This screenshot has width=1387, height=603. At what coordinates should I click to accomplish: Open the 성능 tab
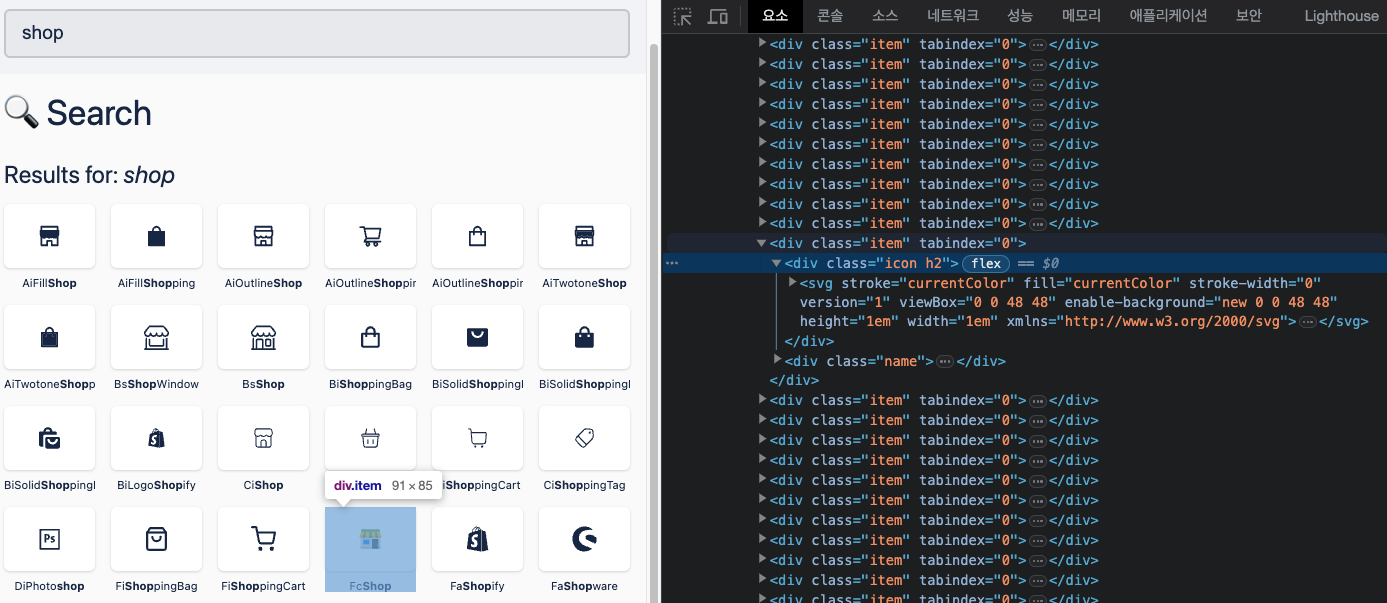[1020, 16]
